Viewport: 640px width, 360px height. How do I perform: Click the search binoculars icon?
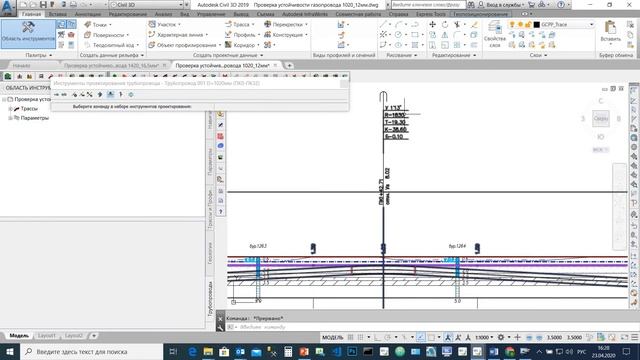click(x=471, y=4)
